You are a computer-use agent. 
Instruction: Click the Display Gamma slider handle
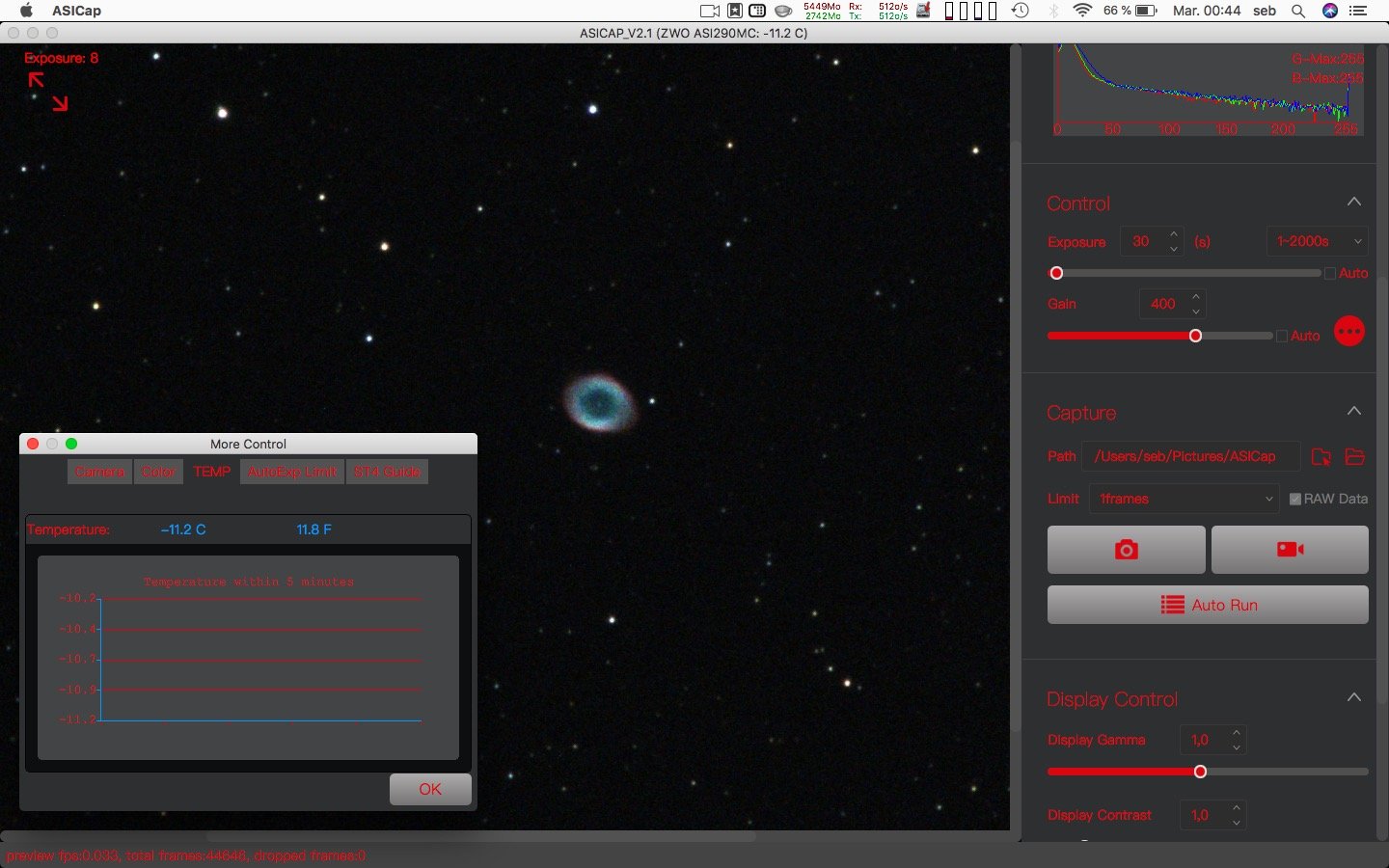1200,772
